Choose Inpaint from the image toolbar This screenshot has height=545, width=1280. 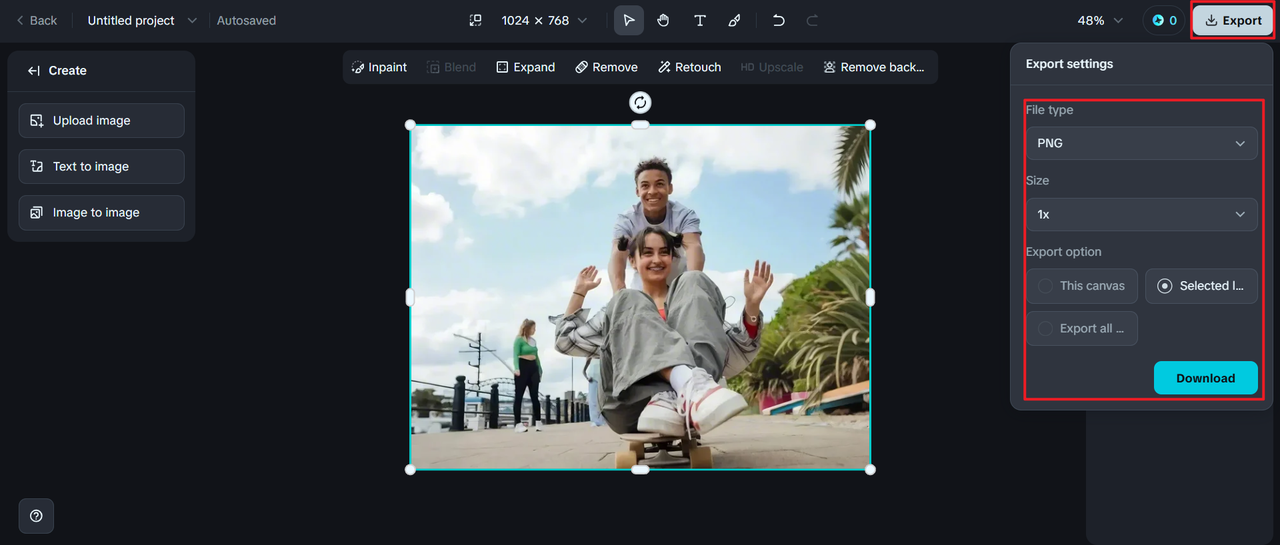(x=379, y=67)
